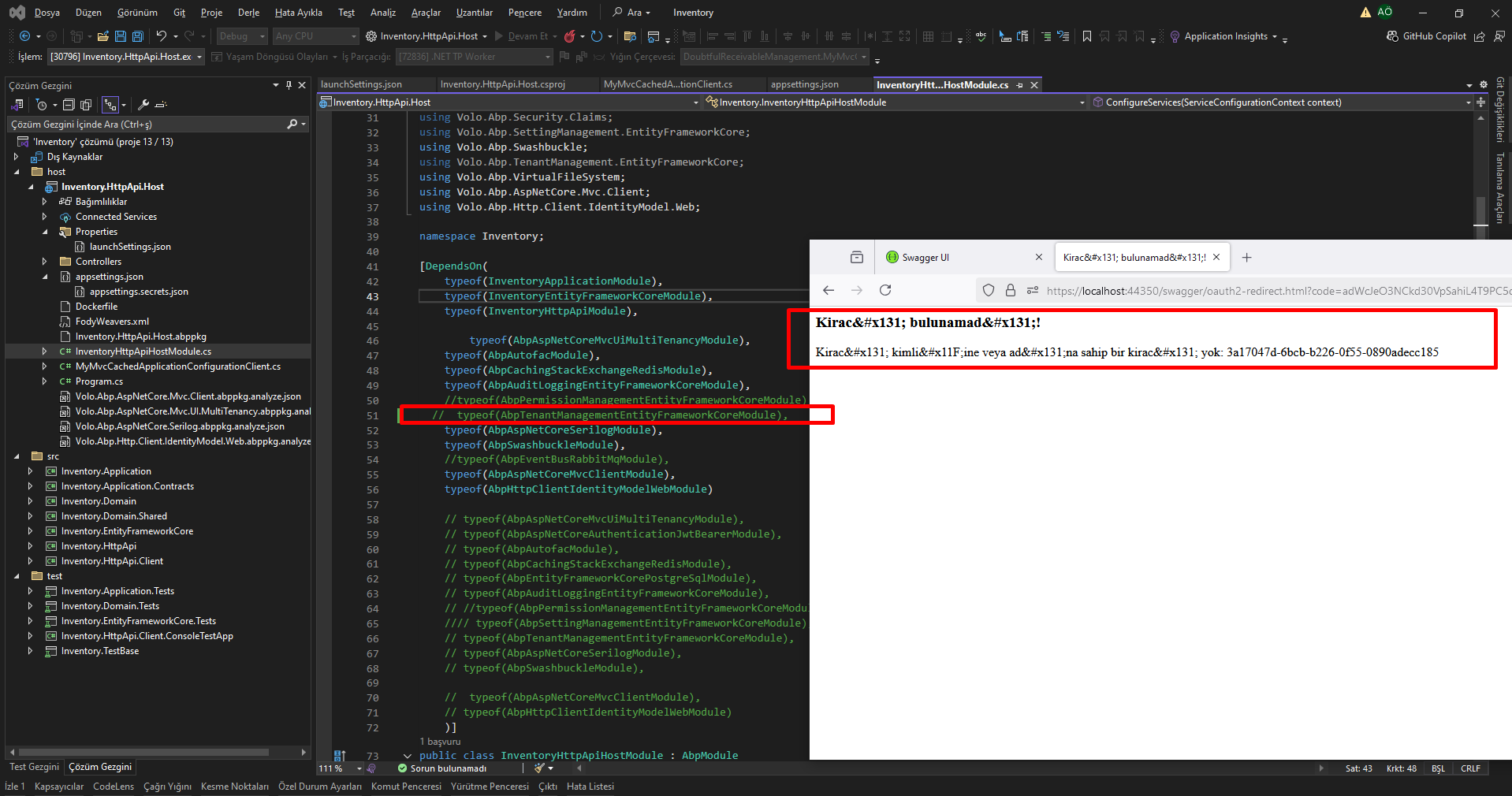Open GitHub Copilot from the toolbar

(1426, 36)
